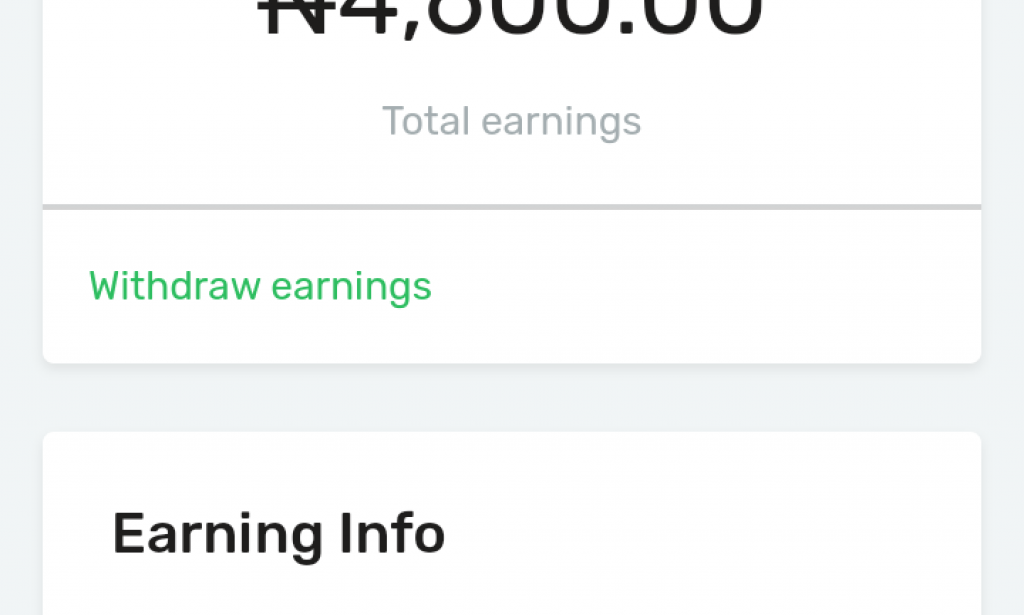Click the green Withdraw earnings text

pos(260,286)
